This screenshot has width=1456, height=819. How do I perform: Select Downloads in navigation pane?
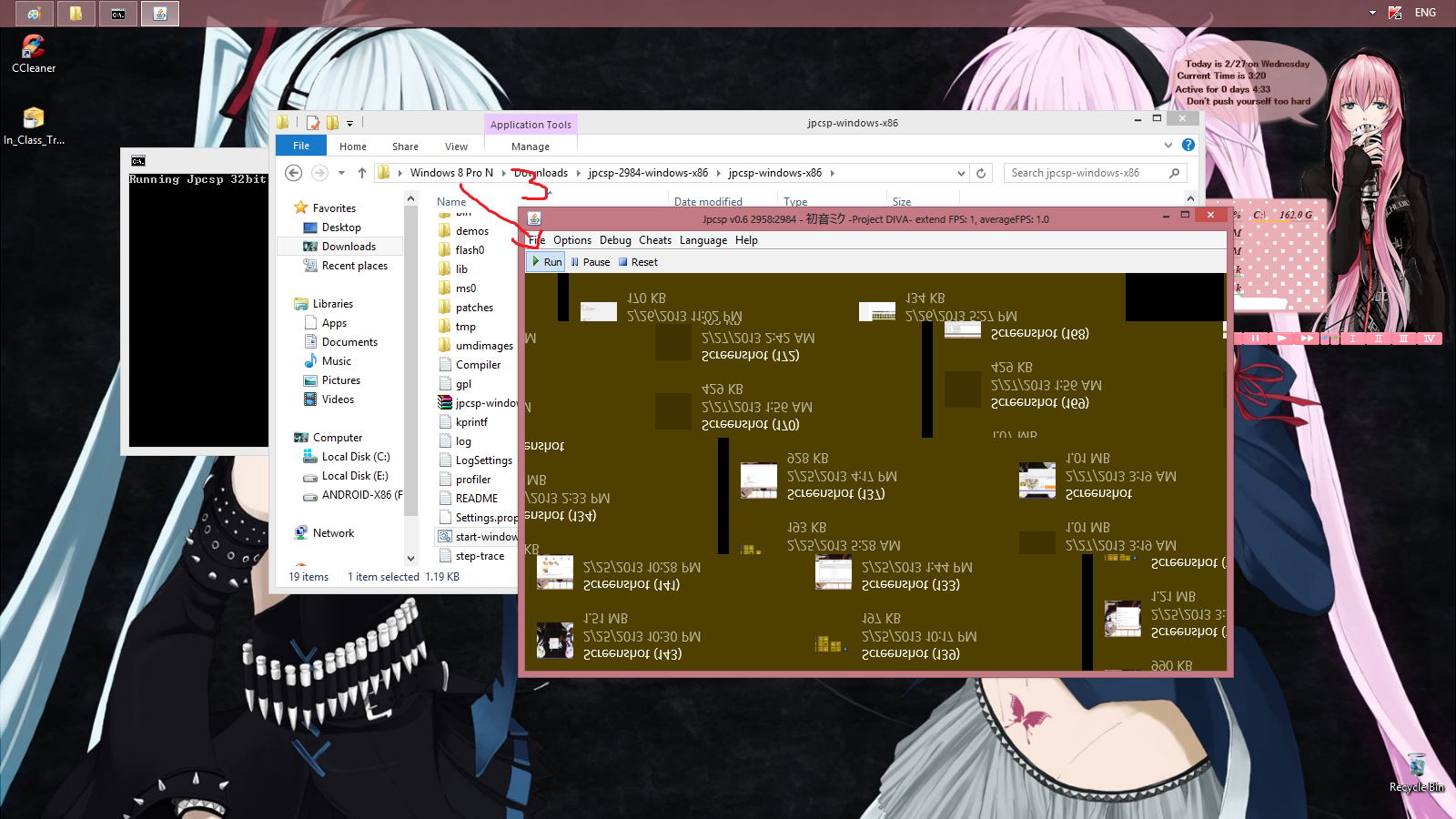coord(349,247)
